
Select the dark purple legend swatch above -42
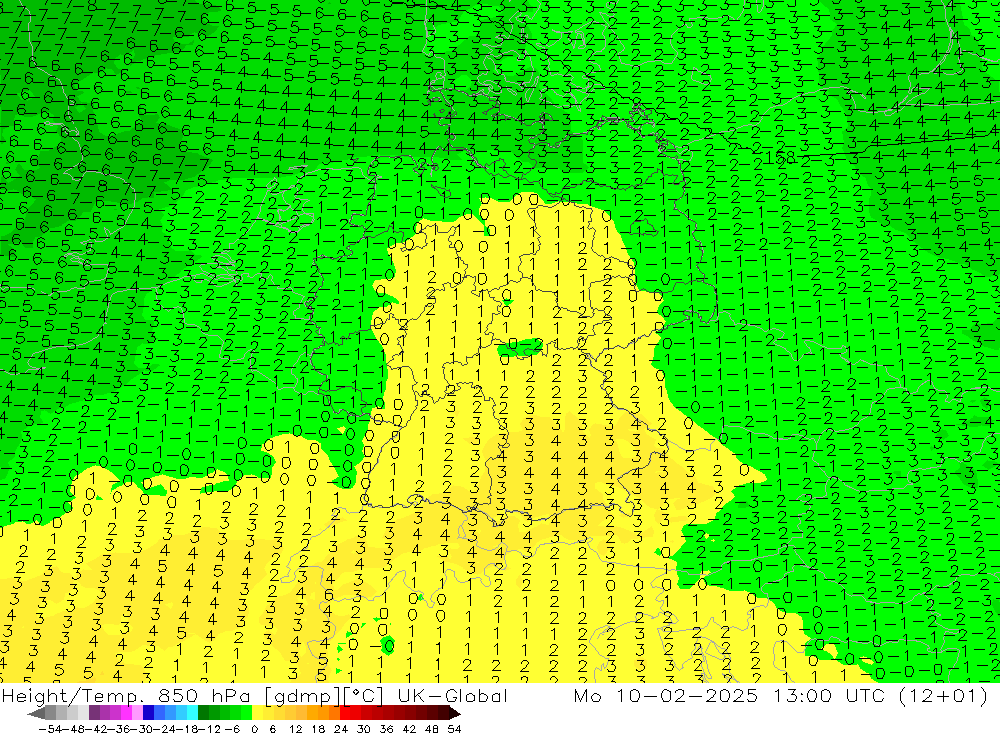(94, 713)
